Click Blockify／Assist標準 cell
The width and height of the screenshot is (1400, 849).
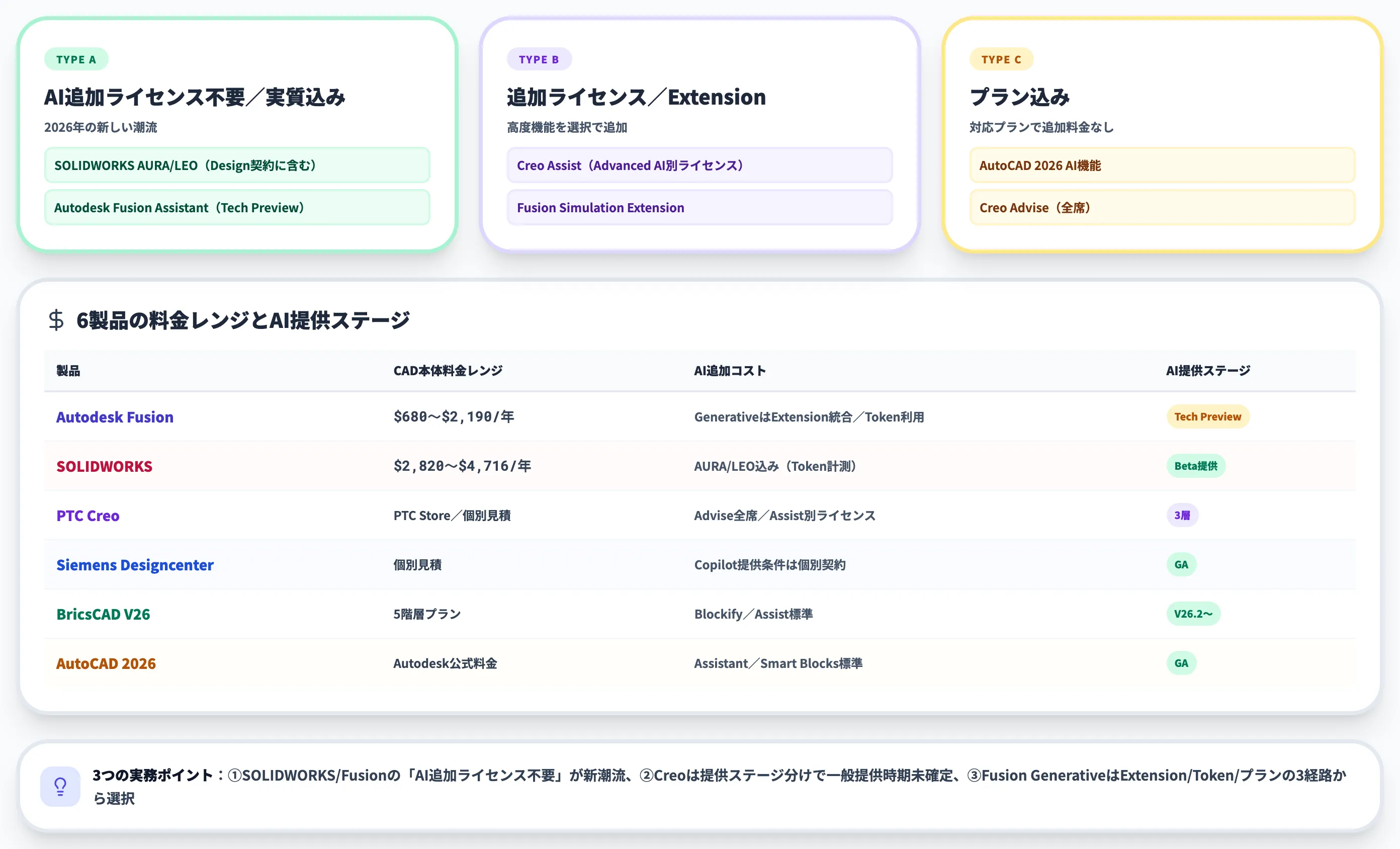[x=753, y=614]
